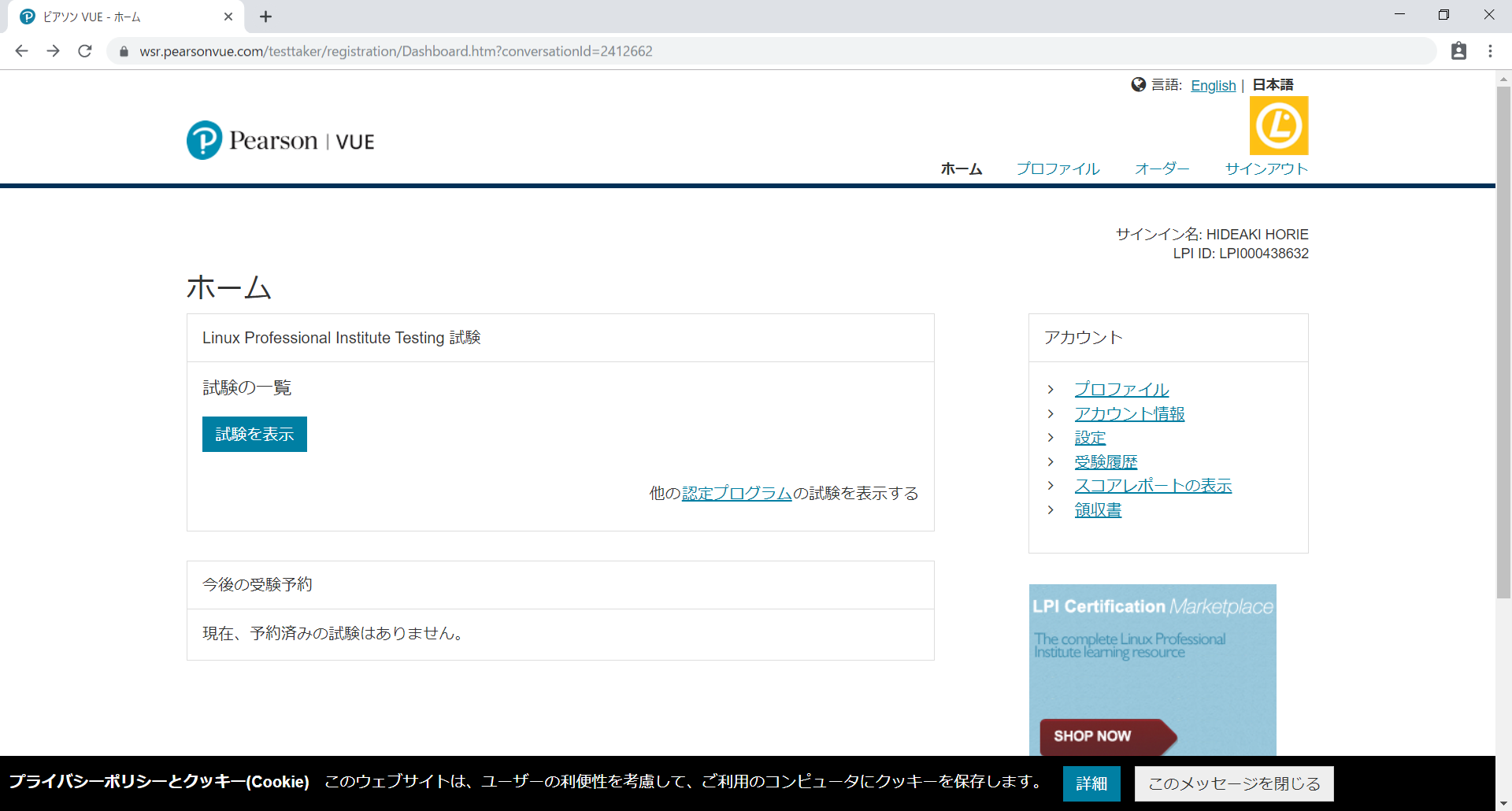Screen dimensions: 1512x811
Task: Click サインイン名: HIDEAKI HORIE text
Action: coord(1212,235)
